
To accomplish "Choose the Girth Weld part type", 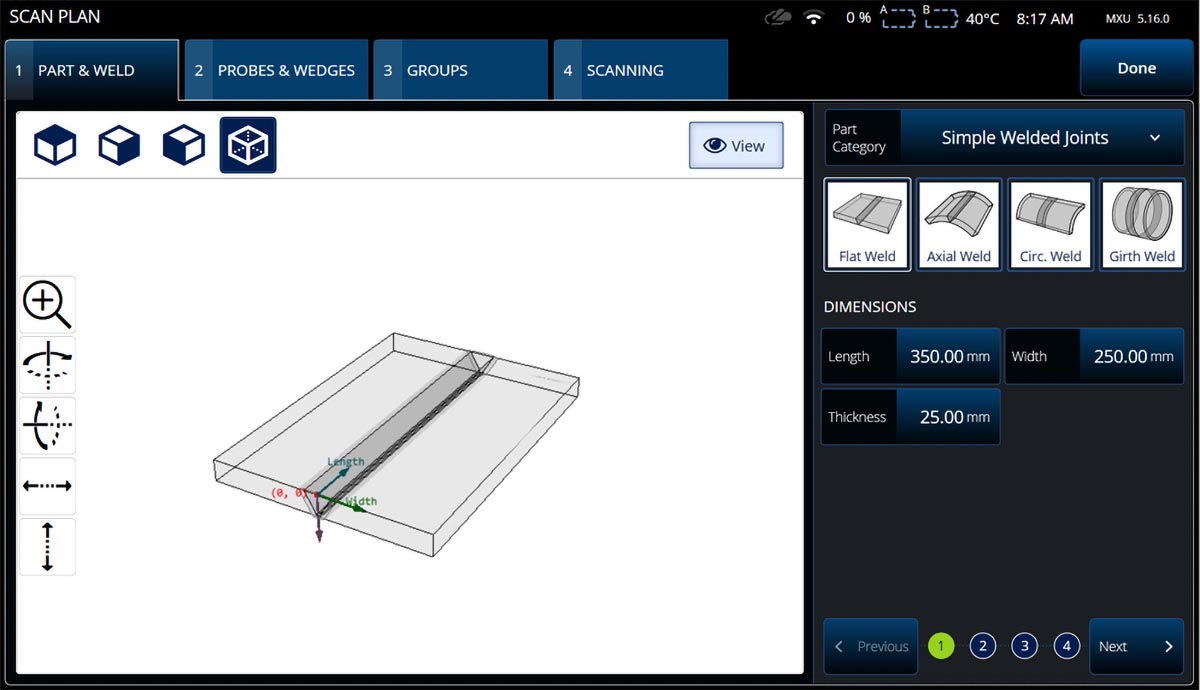I will tap(1141, 225).
